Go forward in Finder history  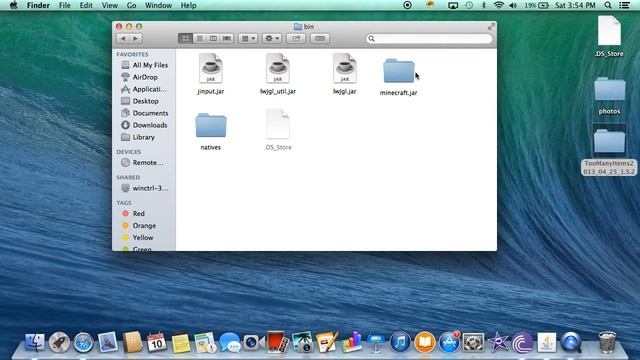pos(136,38)
